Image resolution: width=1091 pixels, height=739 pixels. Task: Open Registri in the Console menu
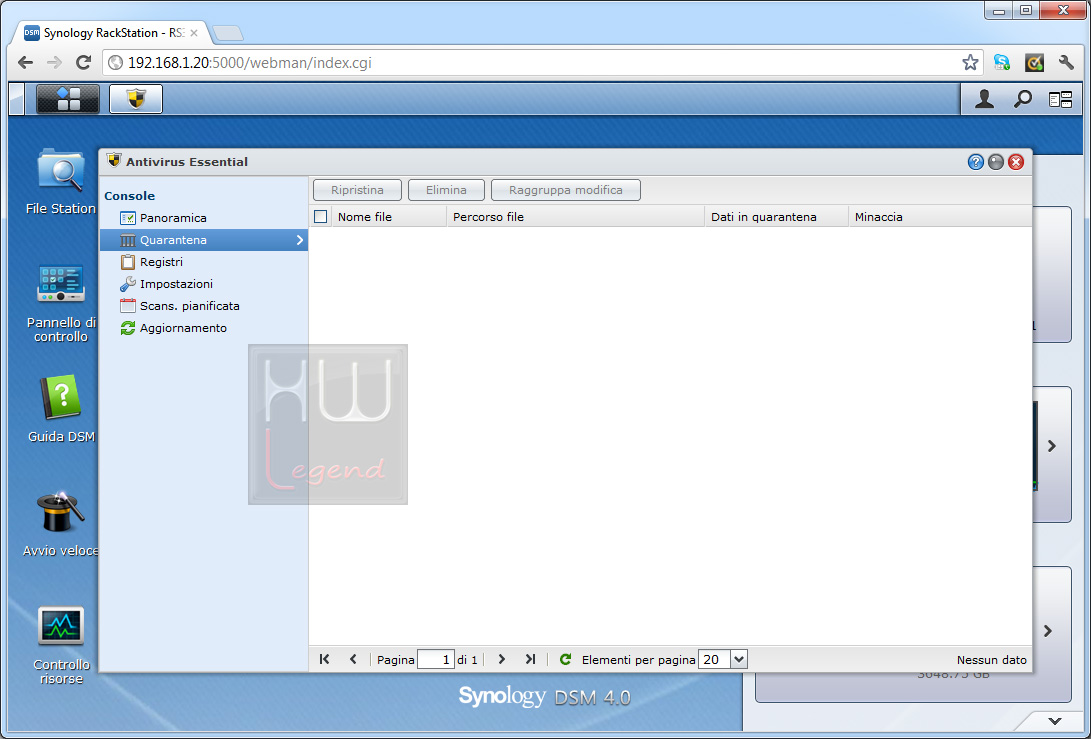tap(204, 262)
